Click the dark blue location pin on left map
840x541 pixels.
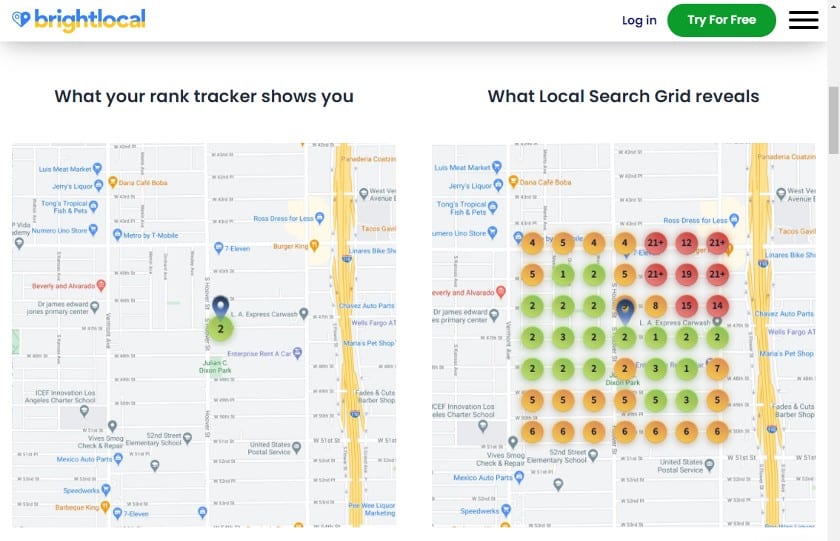[221, 306]
